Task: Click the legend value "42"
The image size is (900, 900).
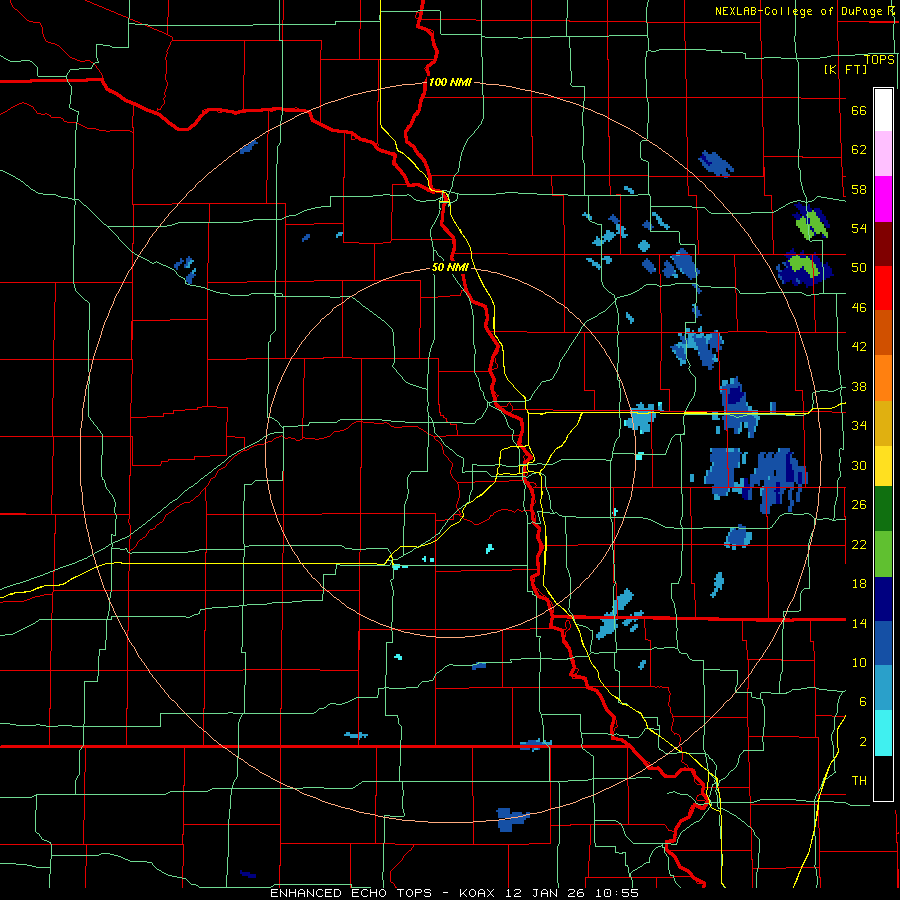Action: point(859,347)
